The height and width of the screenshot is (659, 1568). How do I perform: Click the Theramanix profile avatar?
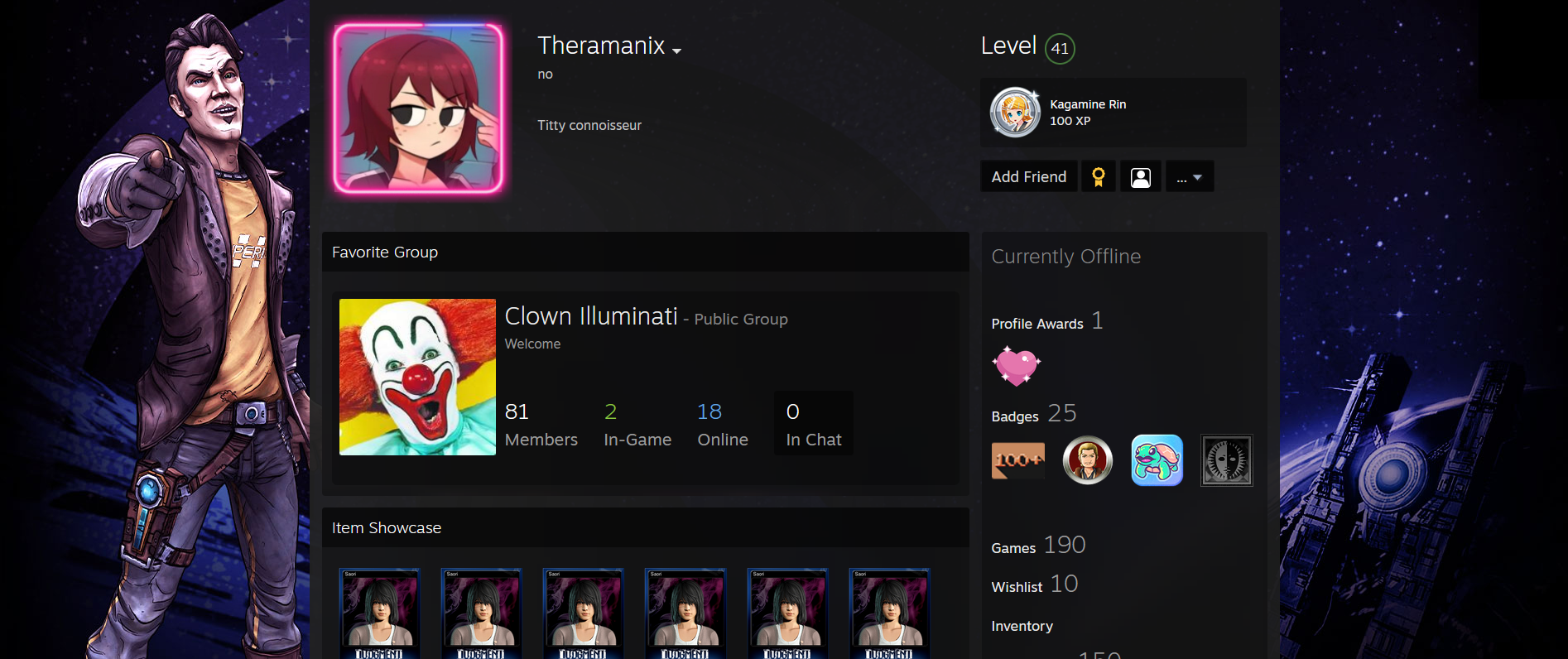point(418,108)
